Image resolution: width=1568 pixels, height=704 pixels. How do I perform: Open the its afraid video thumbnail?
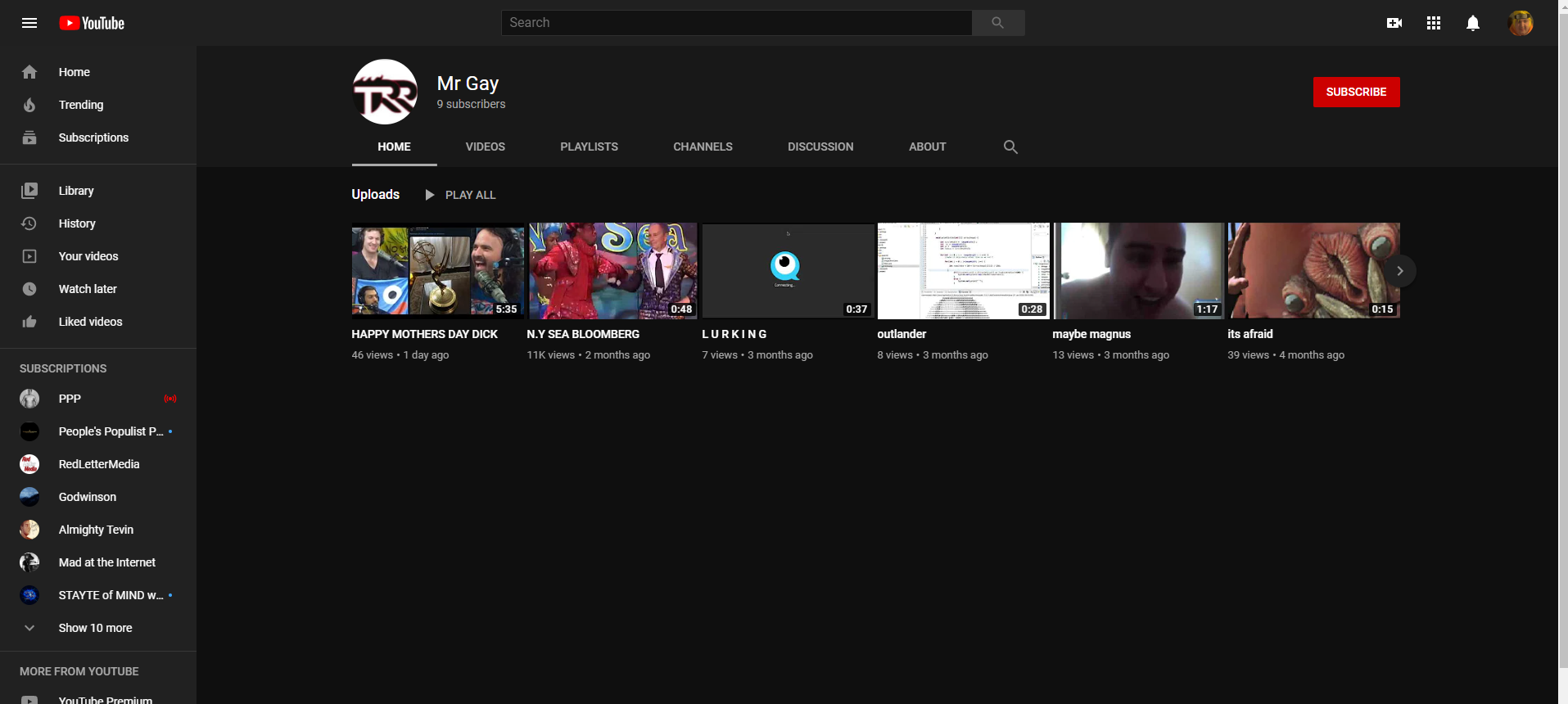pos(1314,271)
